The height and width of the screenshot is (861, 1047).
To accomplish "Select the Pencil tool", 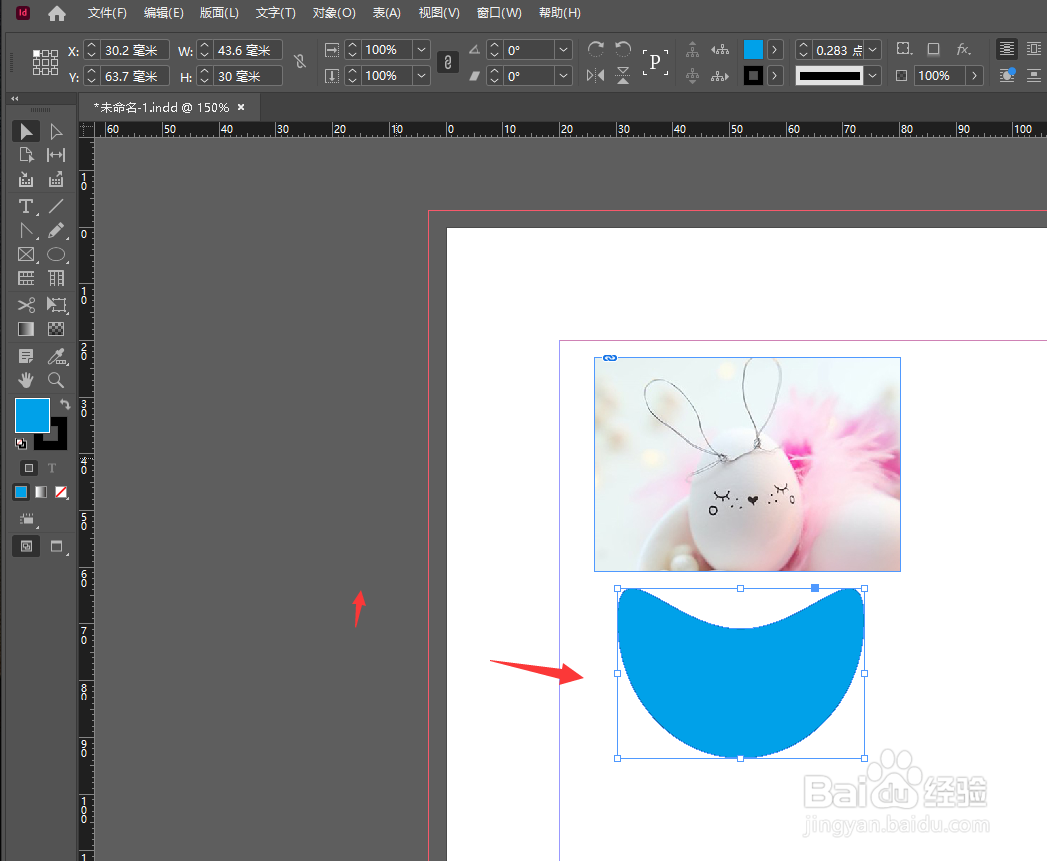I will coord(56,231).
